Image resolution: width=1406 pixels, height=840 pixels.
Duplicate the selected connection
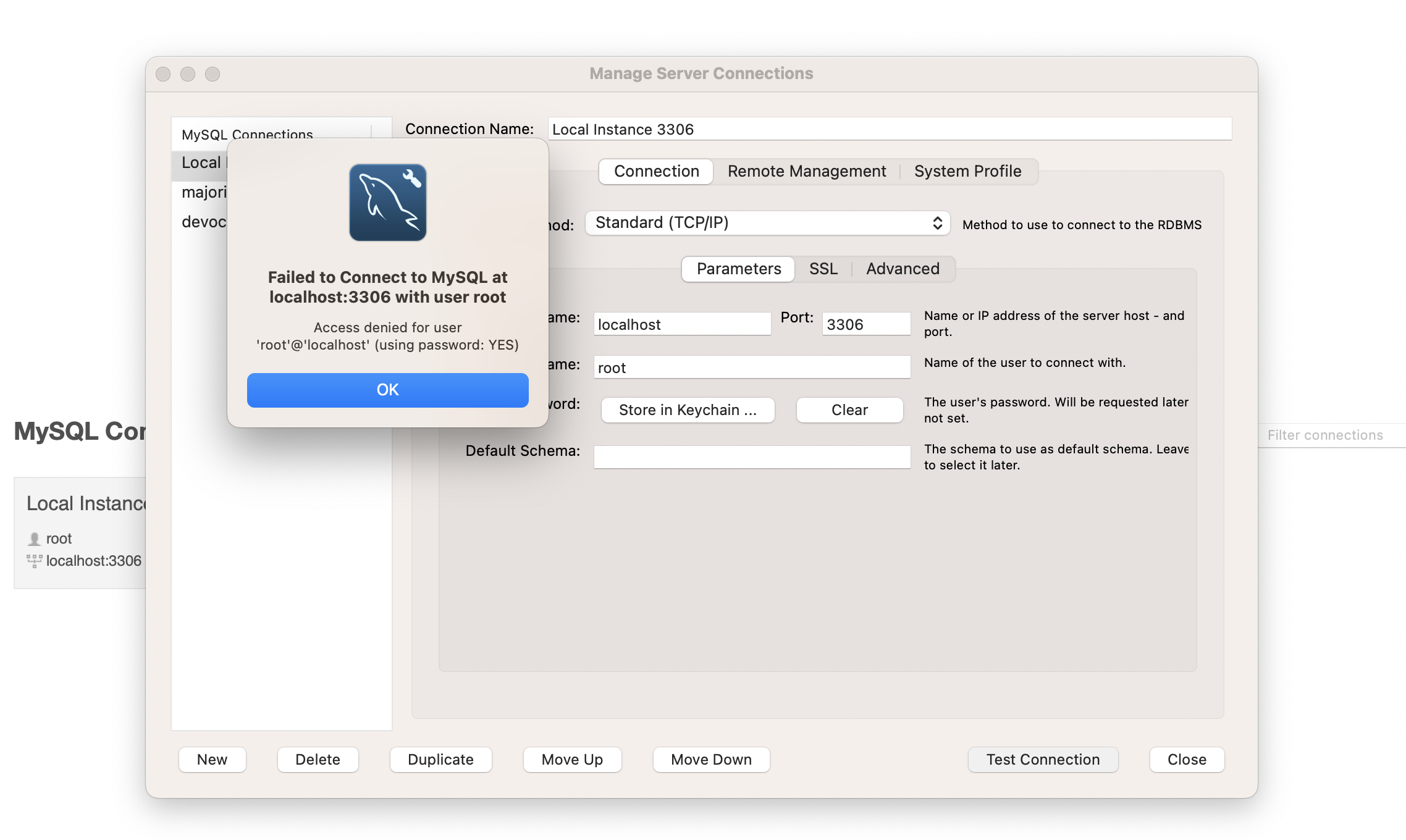coord(440,759)
